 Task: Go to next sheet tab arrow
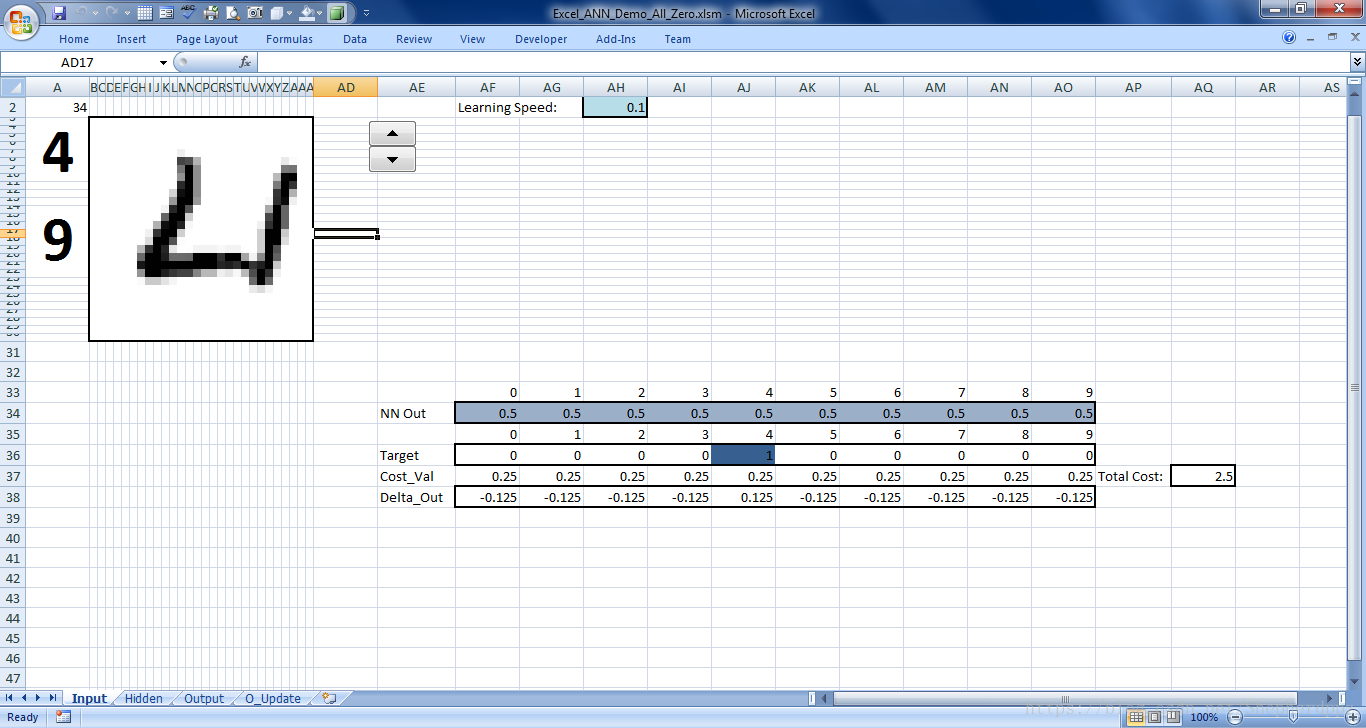tap(38, 698)
